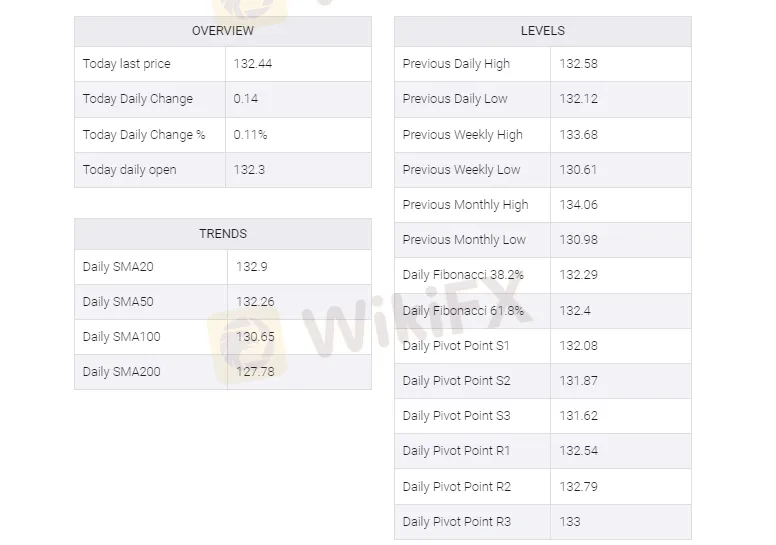Click the Daily Fibonacci 38.2% label

[x=463, y=275]
